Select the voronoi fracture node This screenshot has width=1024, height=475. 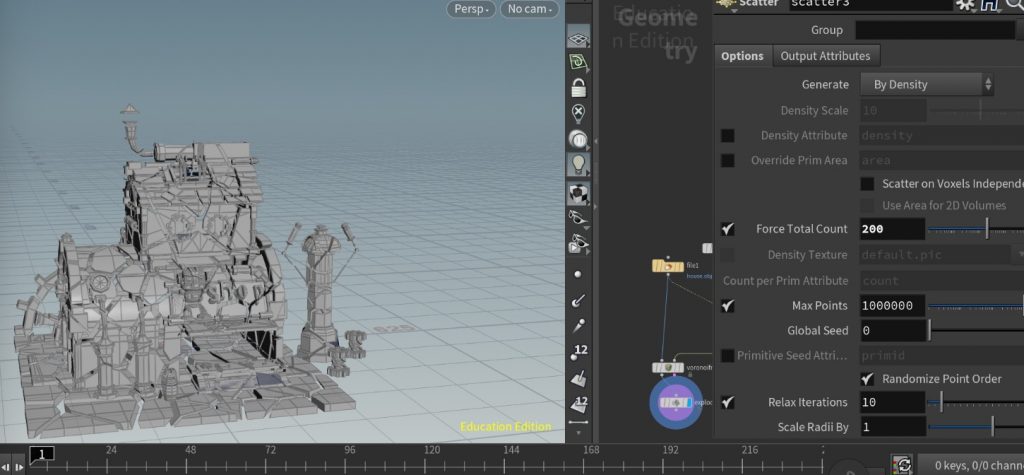pos(667,368)
